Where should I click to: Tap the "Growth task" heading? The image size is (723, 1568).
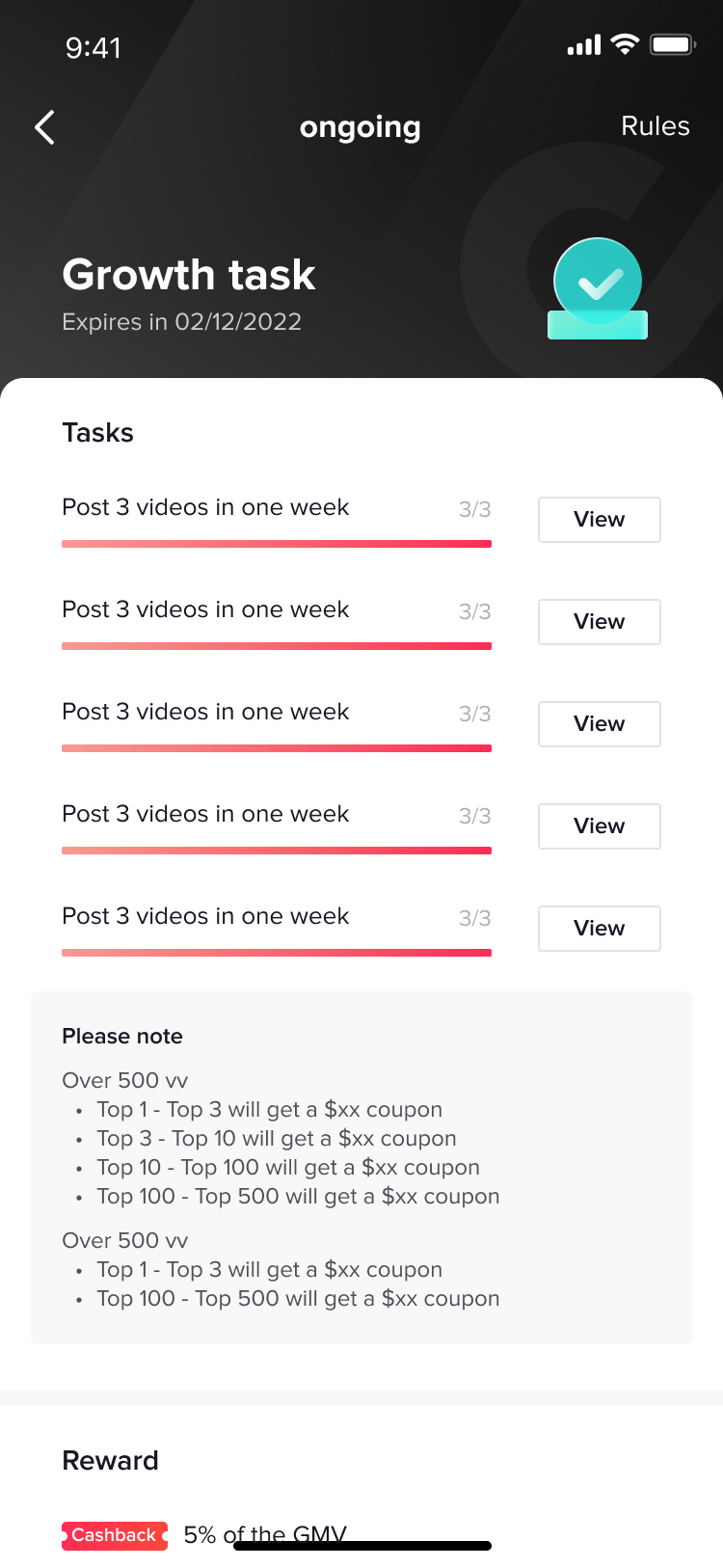[189, 275]
